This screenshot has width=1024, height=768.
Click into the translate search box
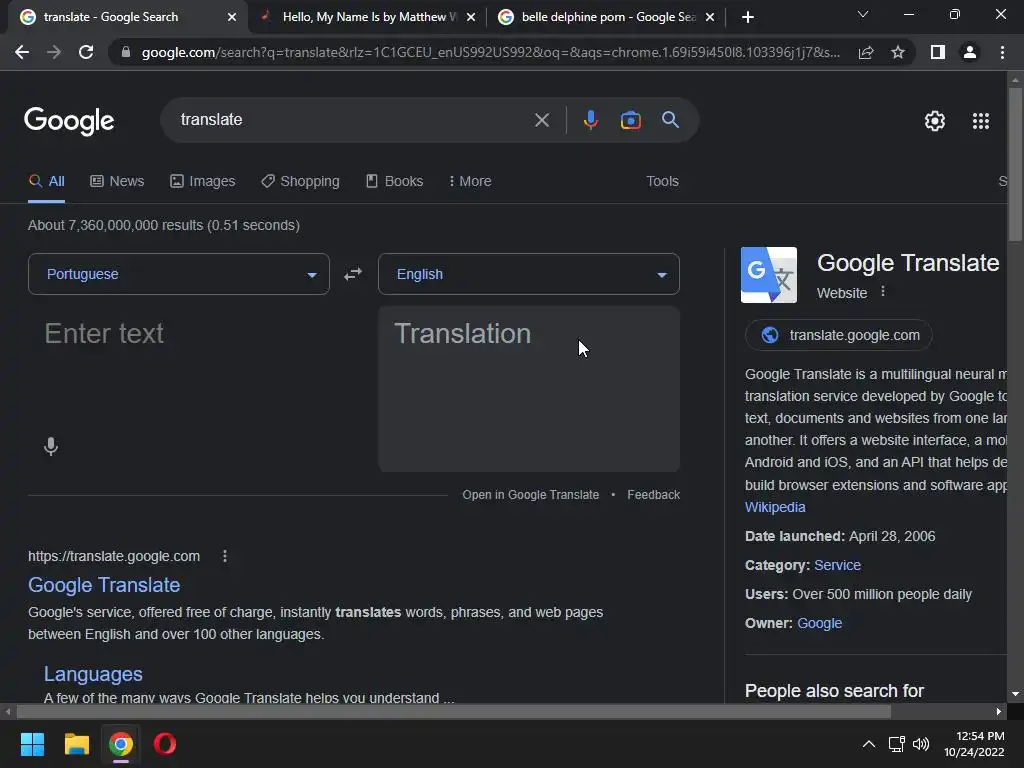353,120
